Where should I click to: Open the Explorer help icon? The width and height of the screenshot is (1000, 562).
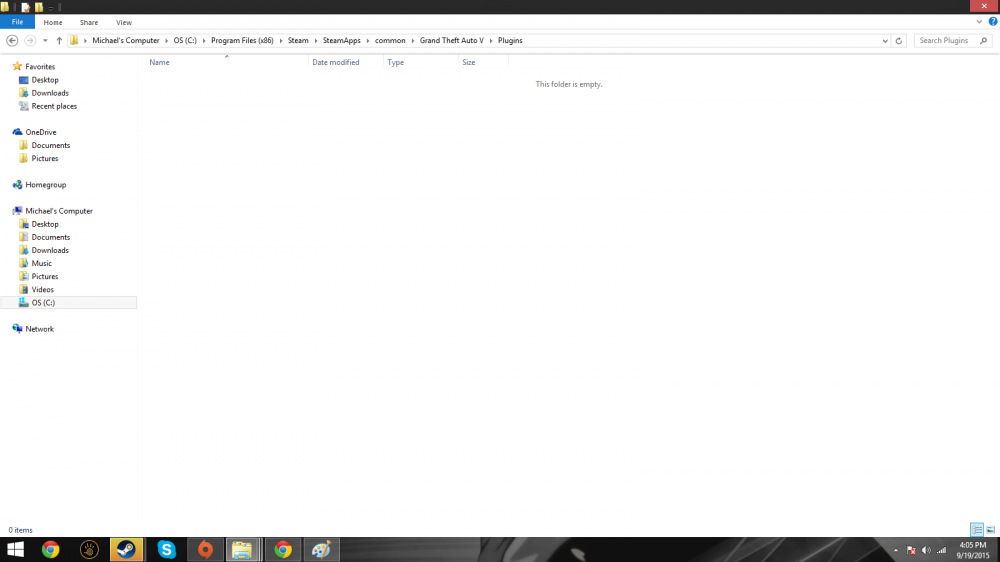coord(992,22)
